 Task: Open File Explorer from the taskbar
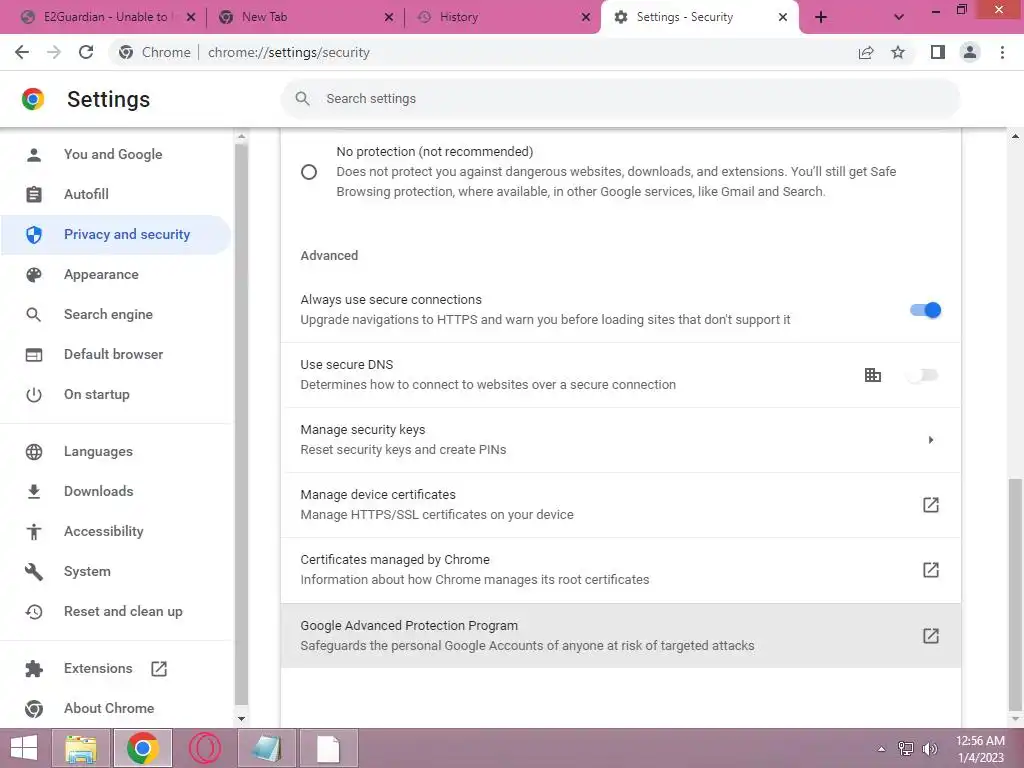81,748
